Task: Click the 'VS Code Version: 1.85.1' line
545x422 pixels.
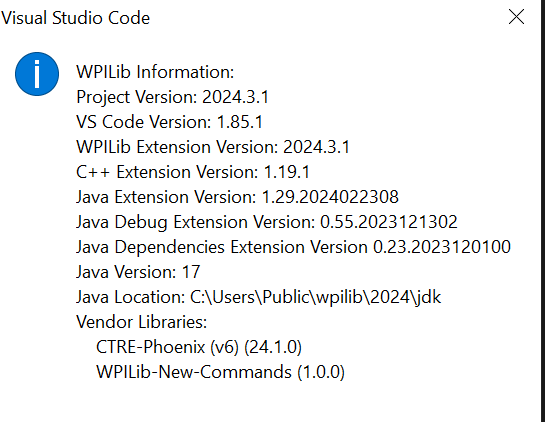Action: coord(169,122)
